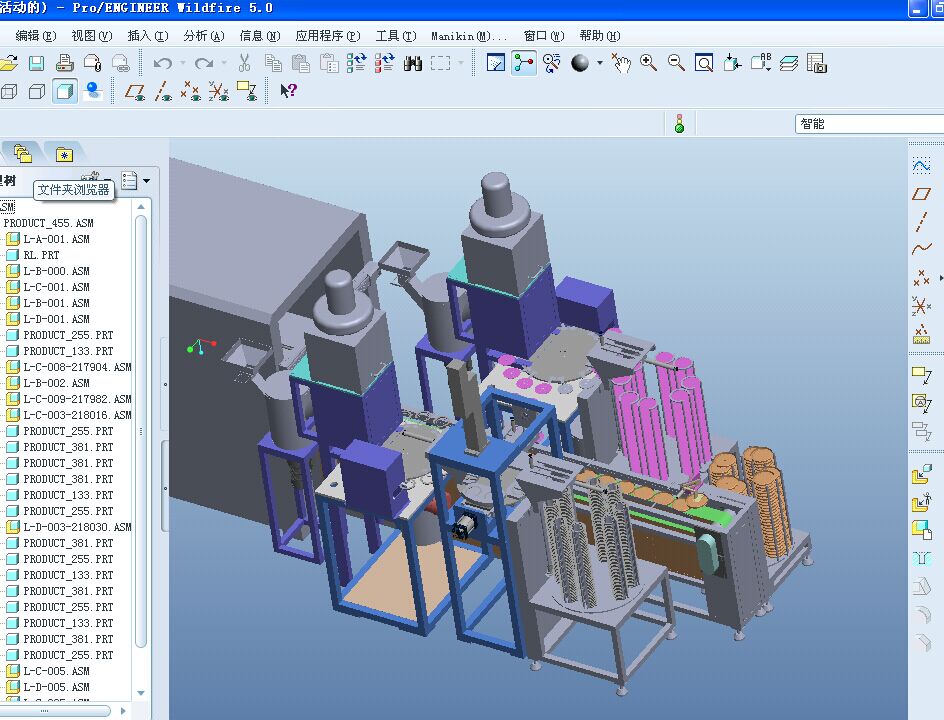Click the What's This help cursor icon

[288, 91]
